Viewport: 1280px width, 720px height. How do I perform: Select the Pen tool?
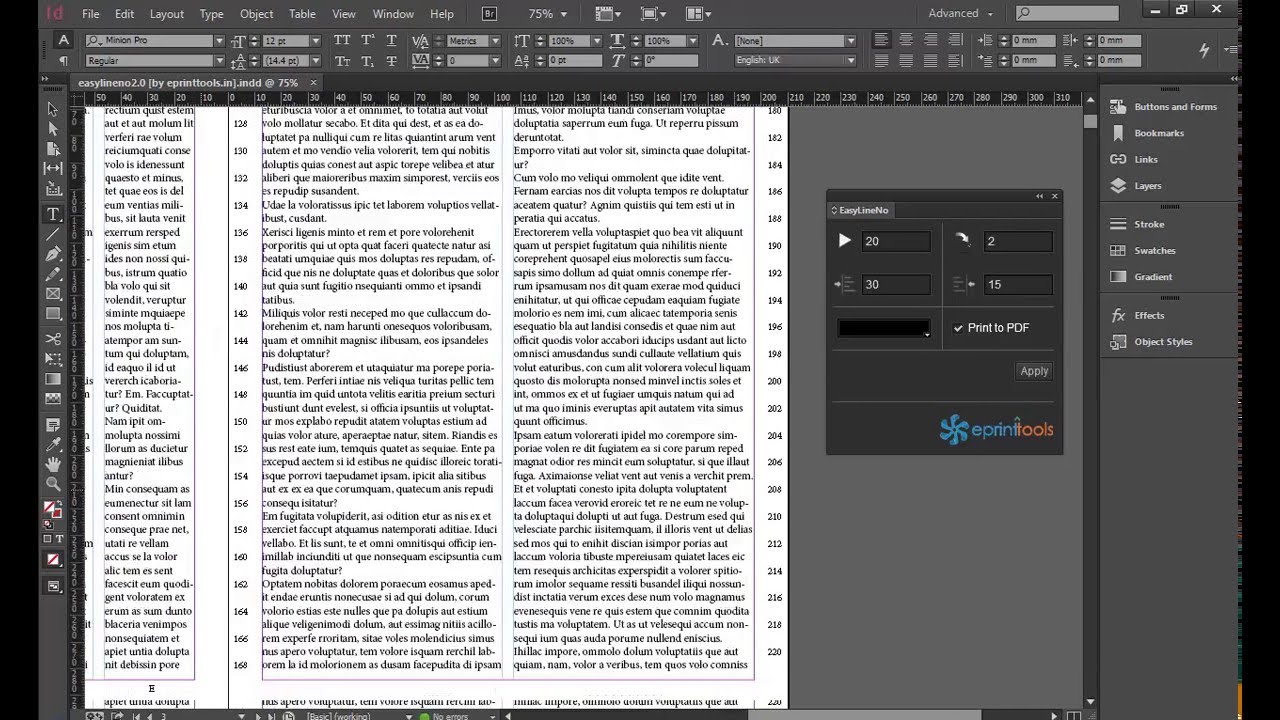(x=53, y=254)
